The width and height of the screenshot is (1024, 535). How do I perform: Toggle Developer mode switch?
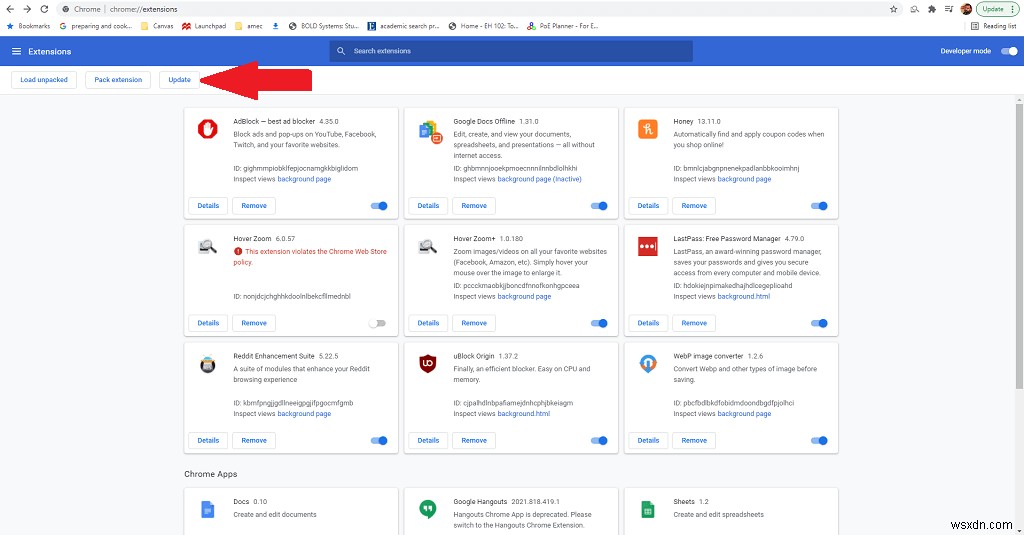pyautogui.click(x=1009, y=51)
